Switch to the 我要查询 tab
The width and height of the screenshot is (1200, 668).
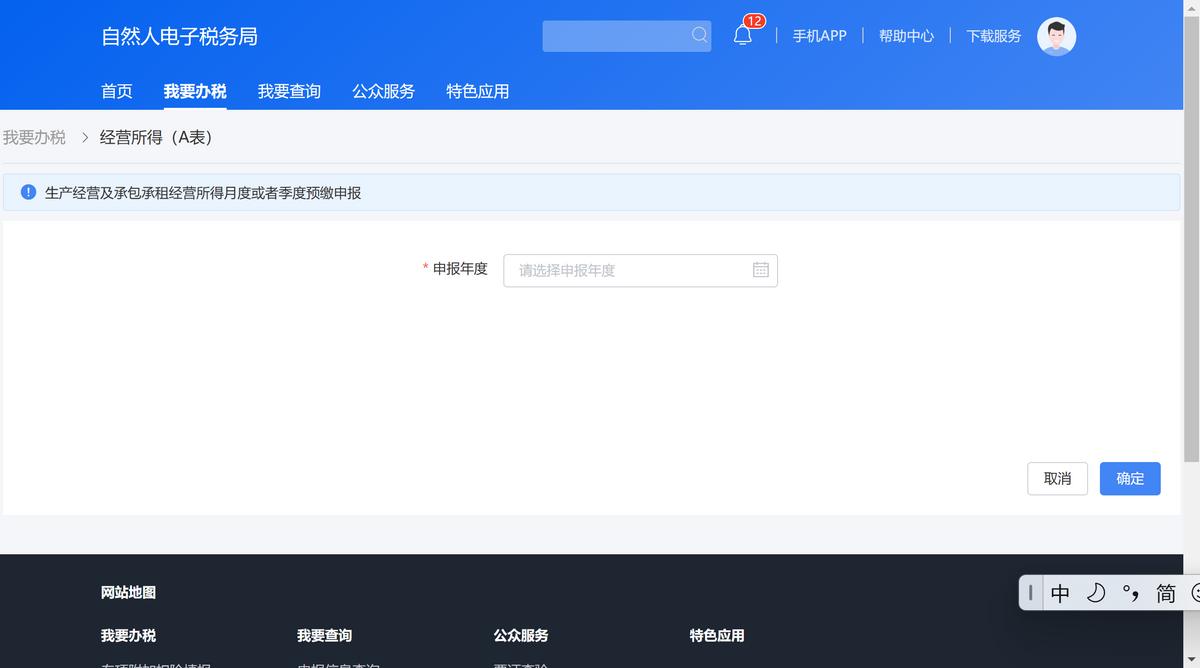pos(289,91)
